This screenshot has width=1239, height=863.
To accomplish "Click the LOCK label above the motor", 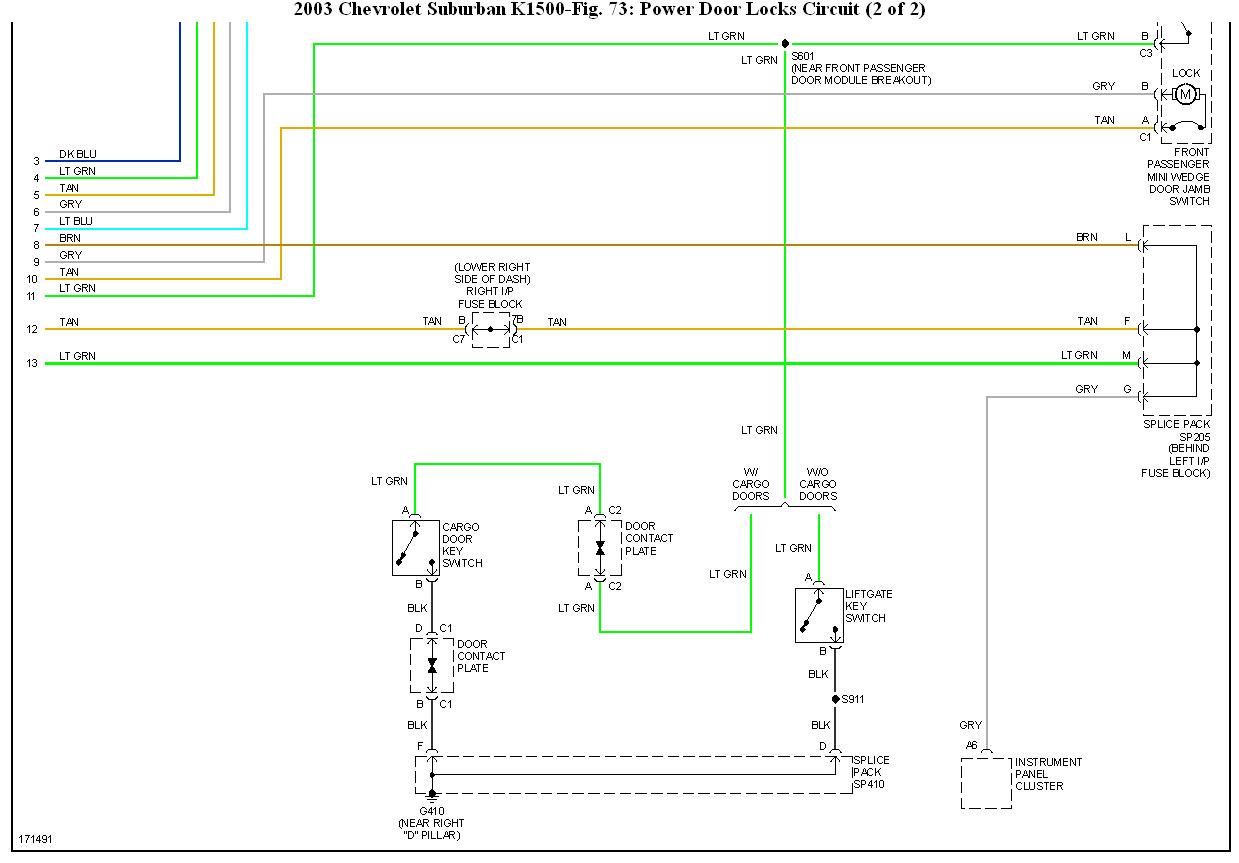I will tap(1186, 73).
